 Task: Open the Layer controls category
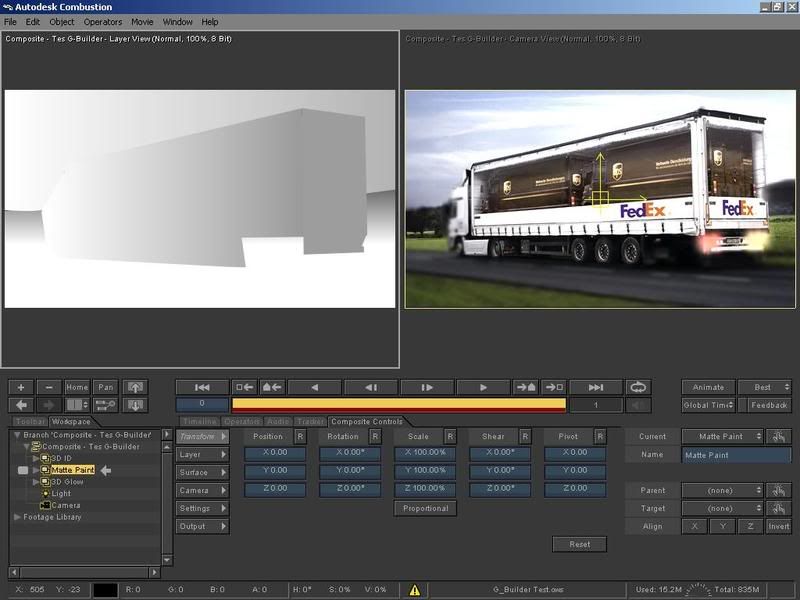pyautogui.click(x=202, y=455)
